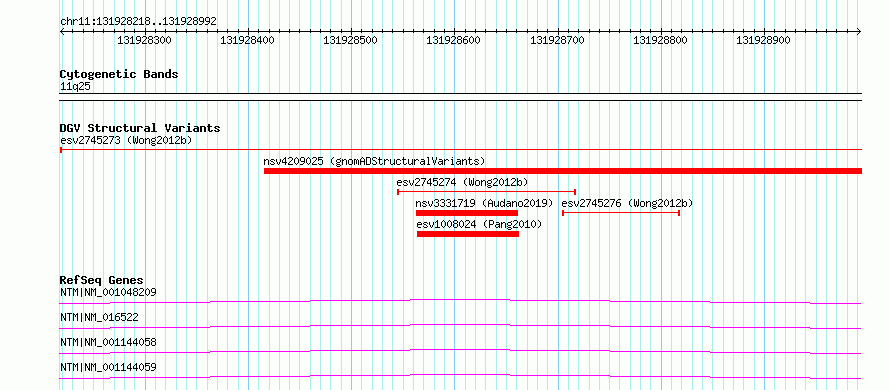The width and height of the screenshot is (890, 390).
Task: Select the 11q25 cytogenetic band label
Action: coord(75,87)
